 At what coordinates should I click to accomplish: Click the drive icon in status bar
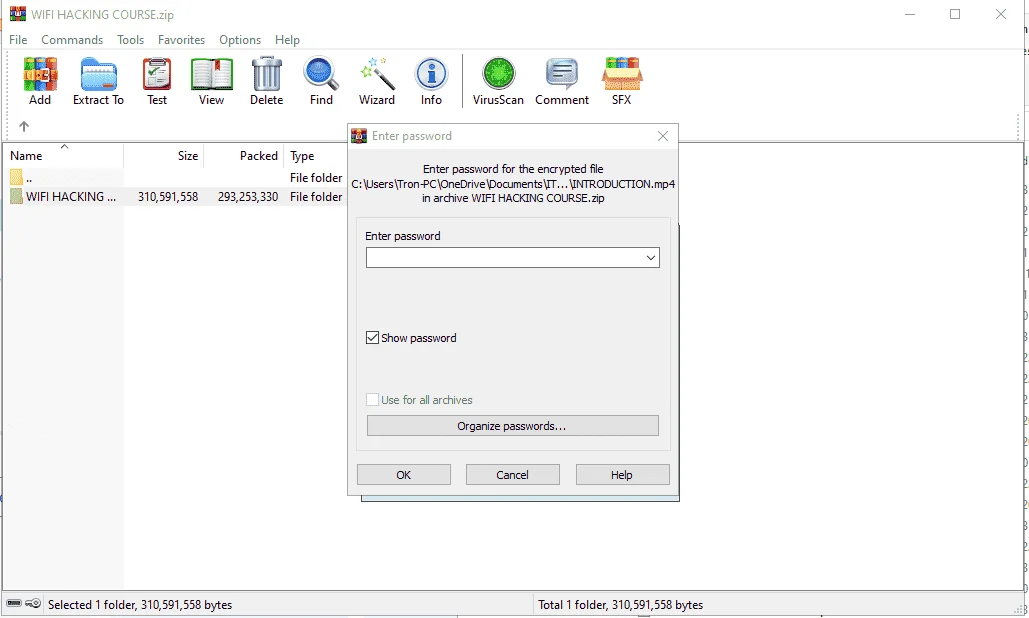pos(14,604)
